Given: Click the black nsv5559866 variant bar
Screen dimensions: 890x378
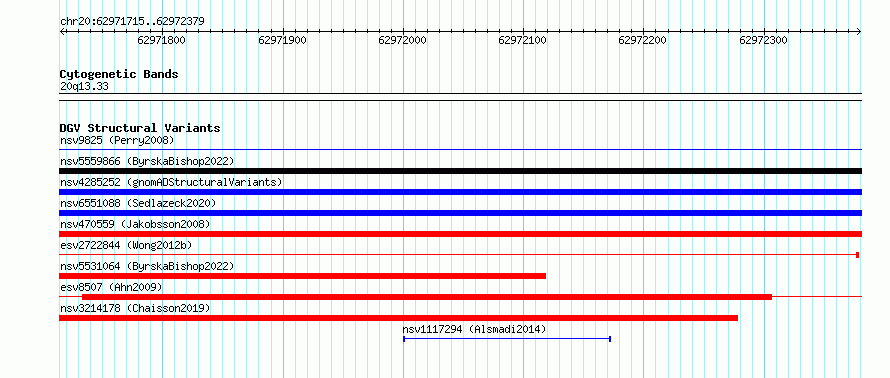Looking at the screenshot, I should [460, 171].
